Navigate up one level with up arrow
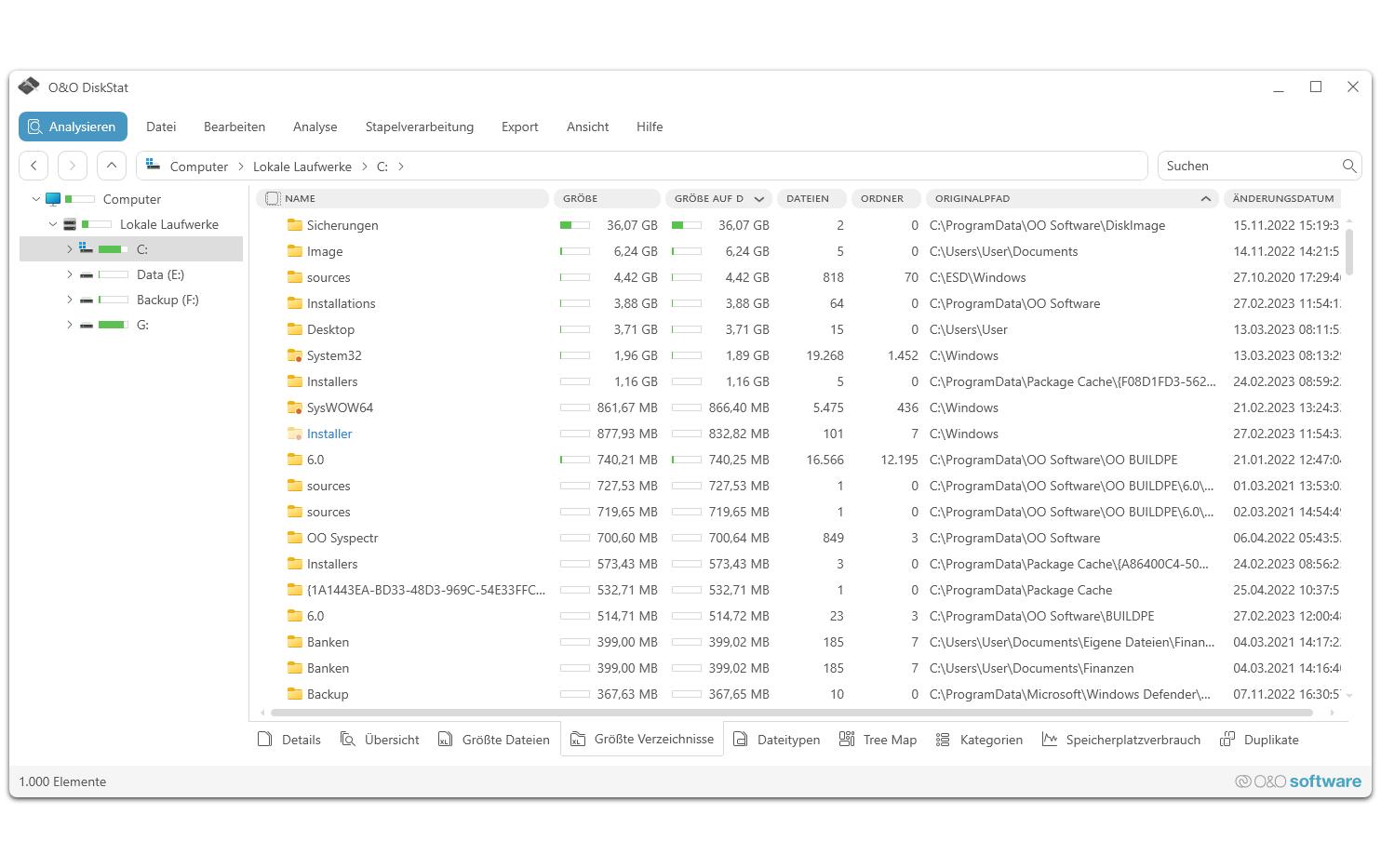 coord(112,166)
